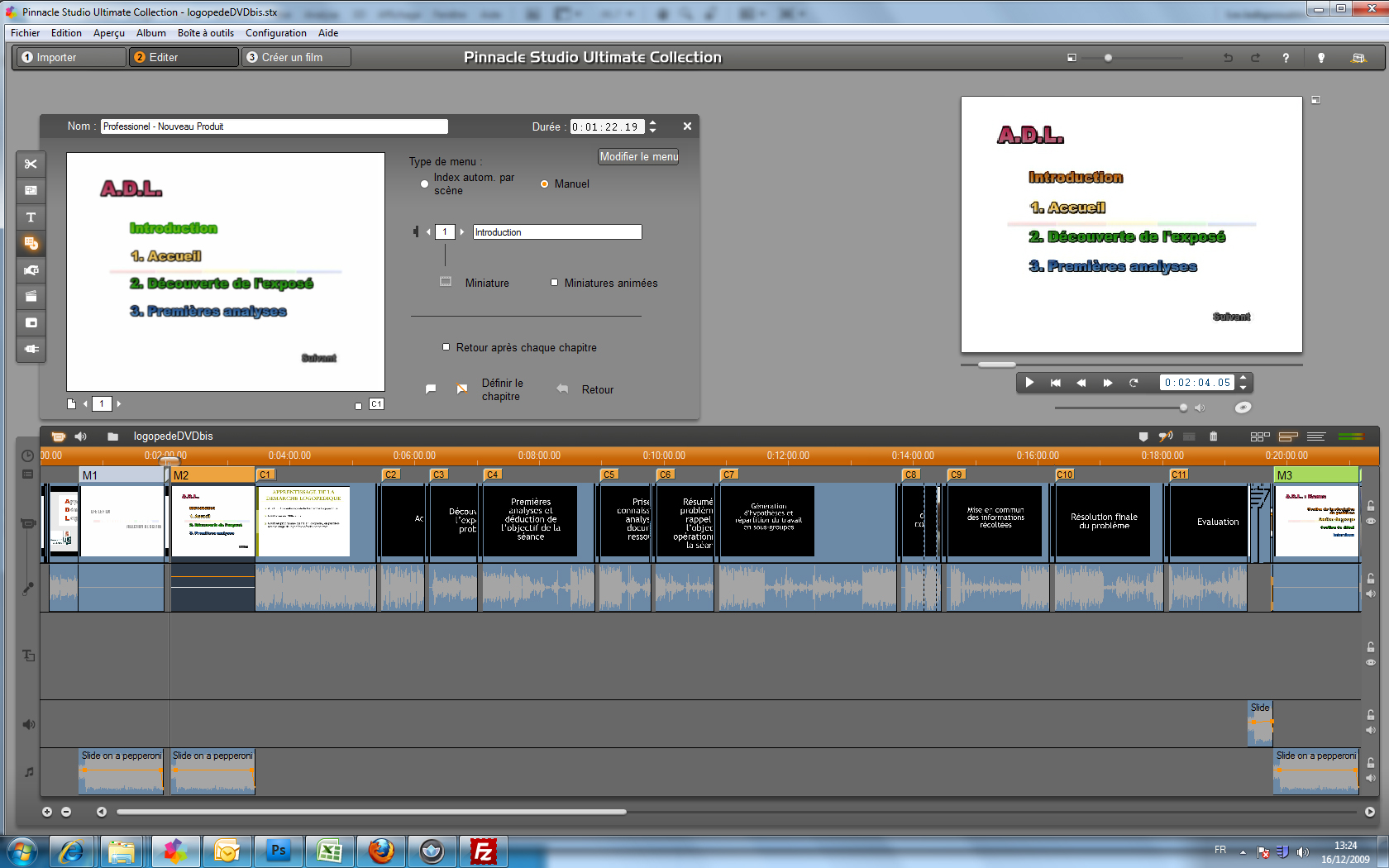Click the undo arrow icon
Screen dimensions: 1389x868
1228,58
